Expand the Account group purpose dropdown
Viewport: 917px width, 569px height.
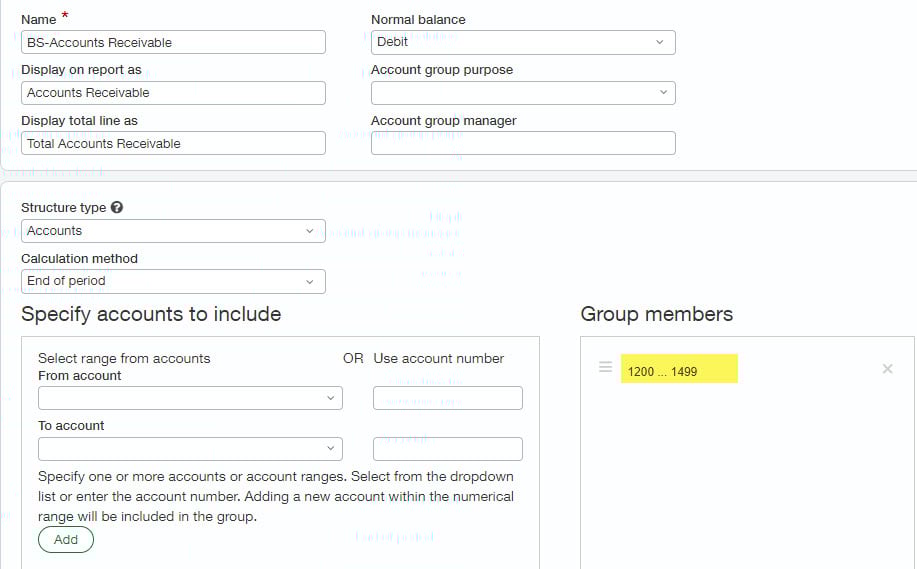[x=523, y=93]
